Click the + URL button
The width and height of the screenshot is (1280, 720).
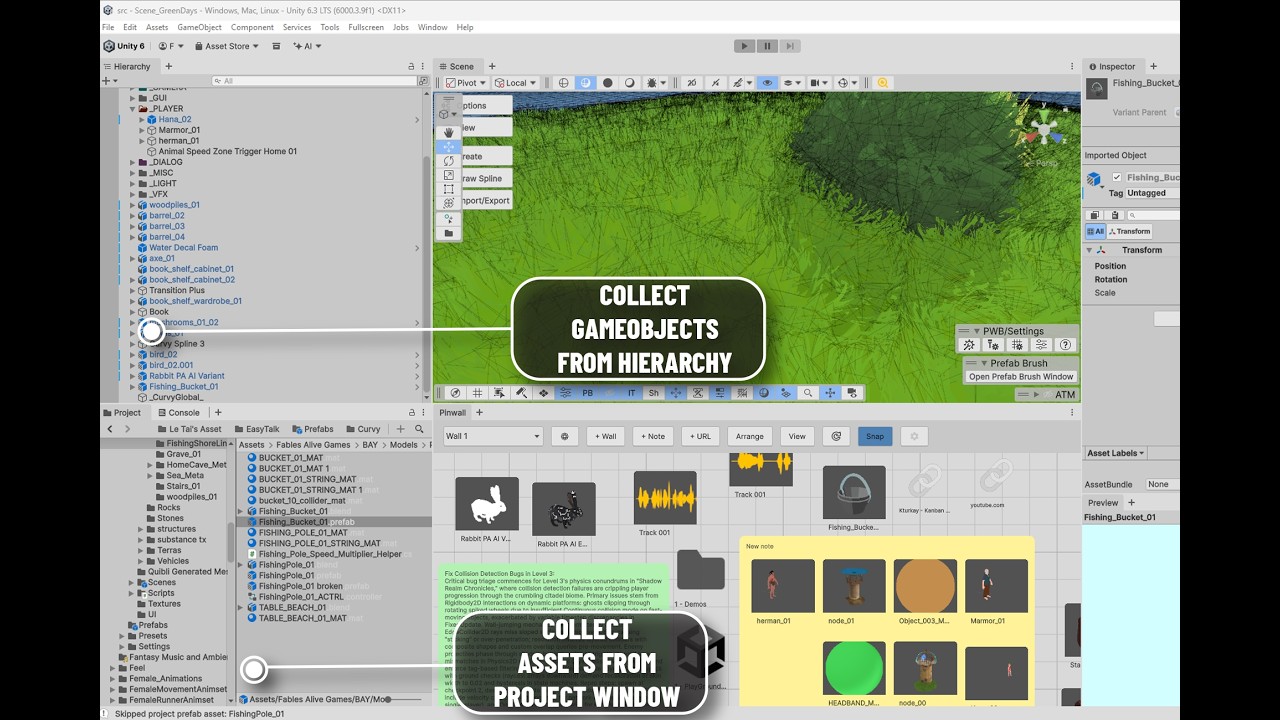[700, 436]
